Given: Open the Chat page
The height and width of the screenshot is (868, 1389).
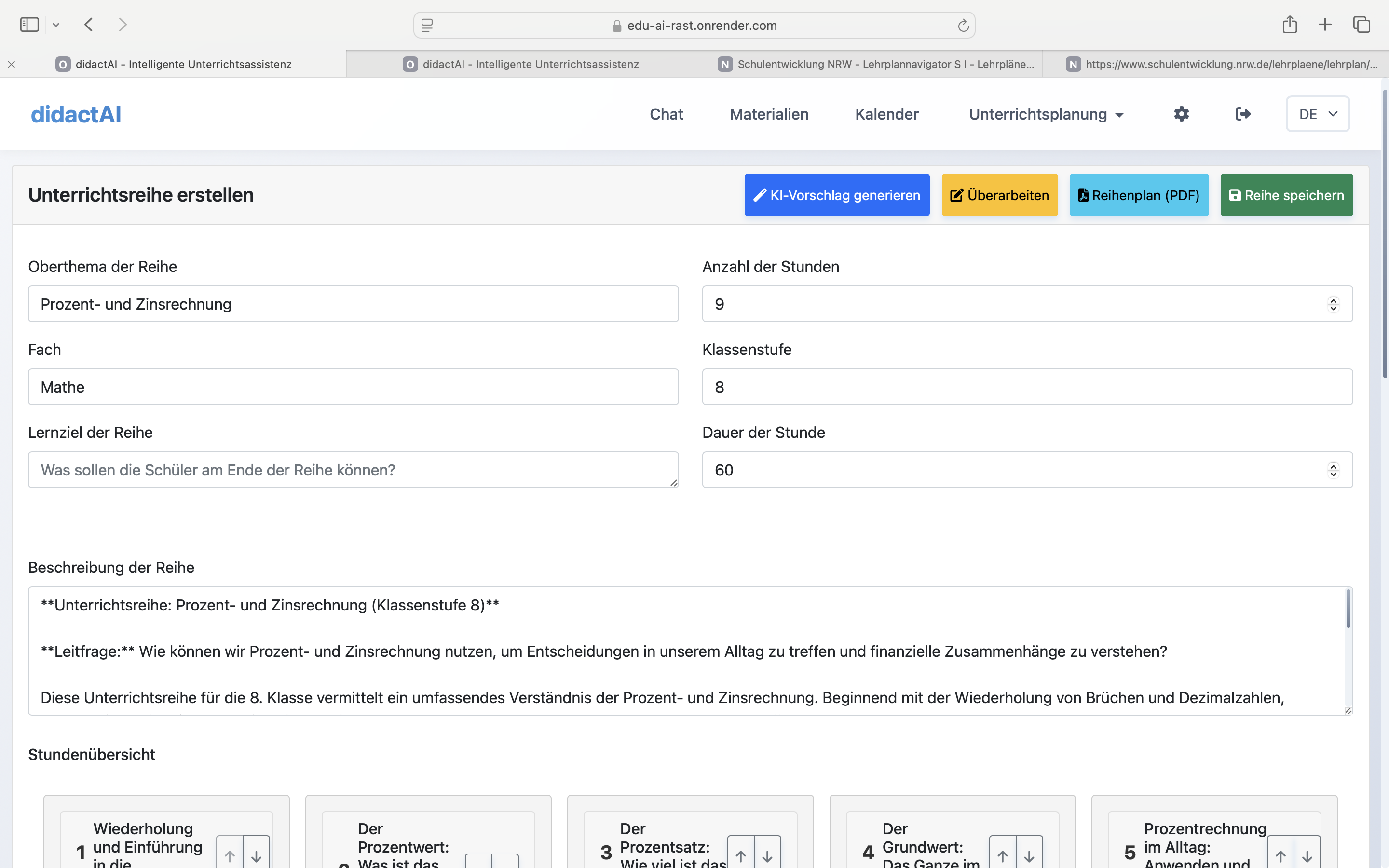Looking at the screenshot, I should (666, 114).
